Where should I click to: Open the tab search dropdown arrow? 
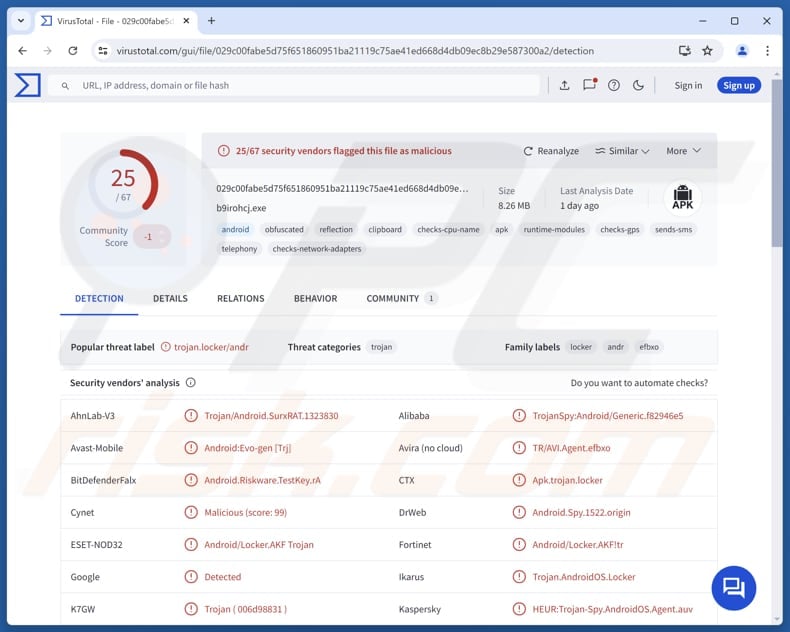(x=21, y=21)
